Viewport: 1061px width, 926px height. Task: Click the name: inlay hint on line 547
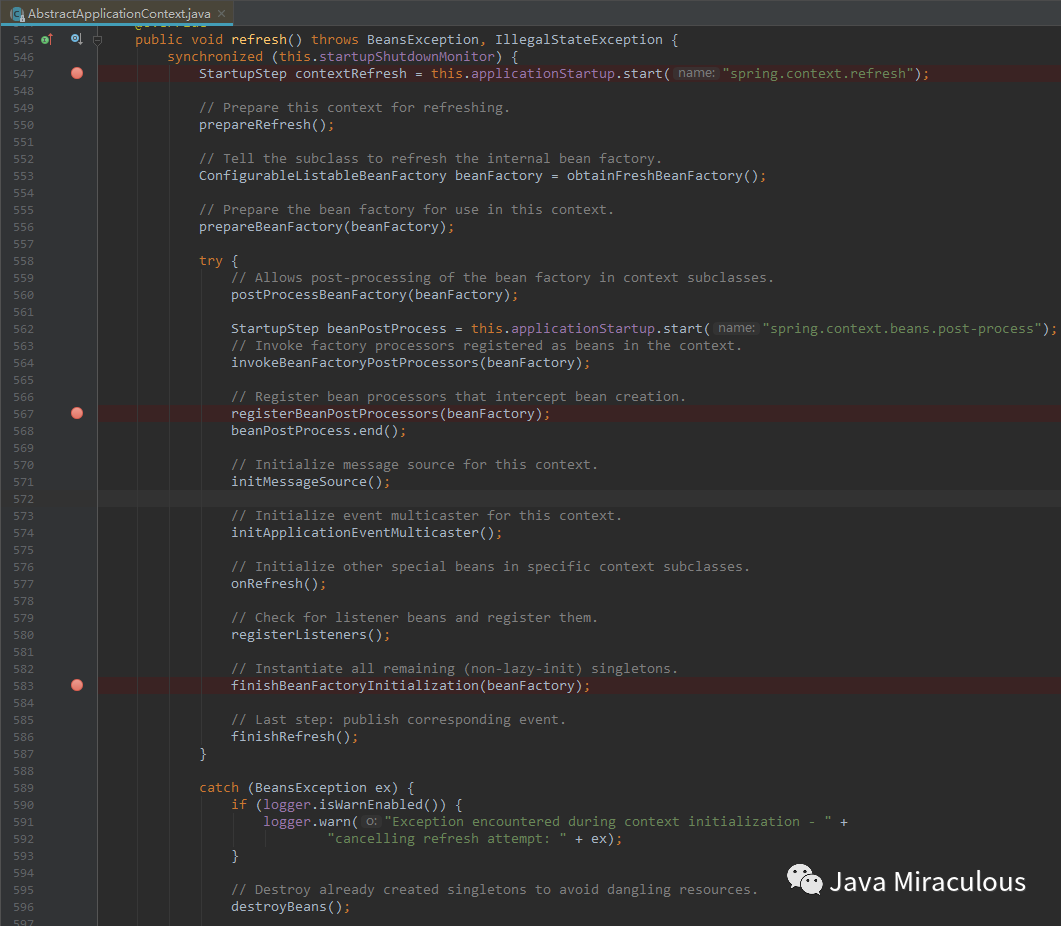click(x=696, y=73)
